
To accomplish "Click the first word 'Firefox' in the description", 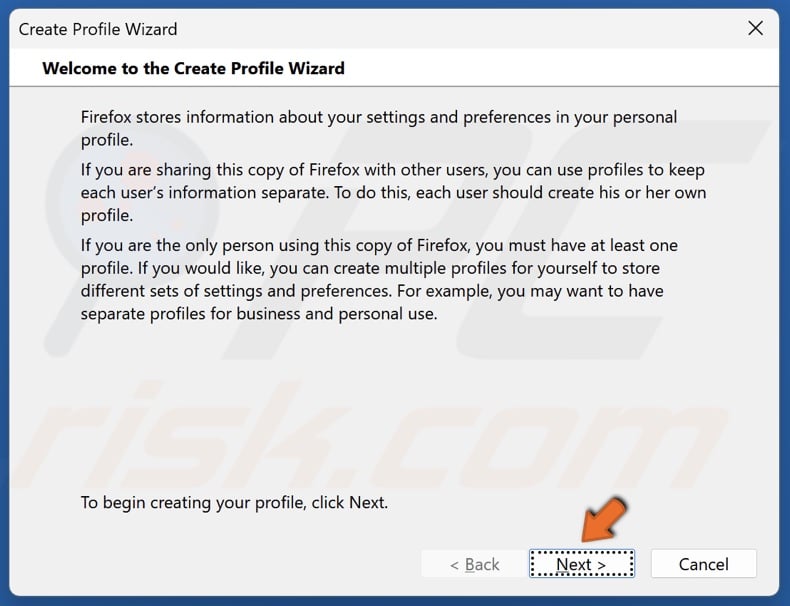I will [111, 117].
